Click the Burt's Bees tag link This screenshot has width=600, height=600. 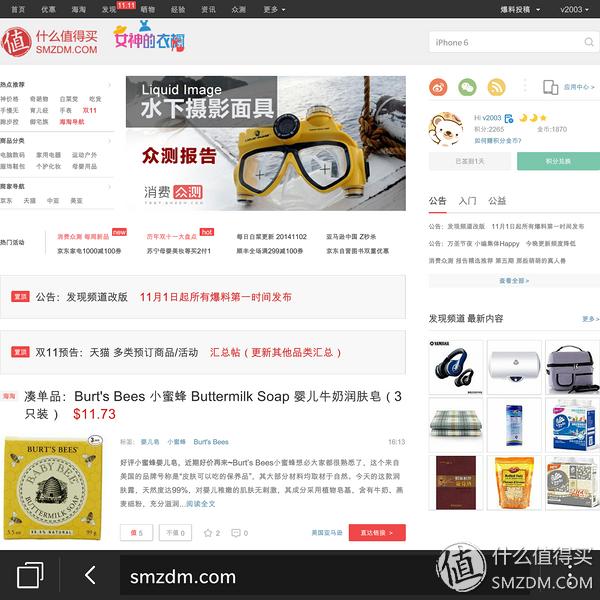tap(211, 442)
